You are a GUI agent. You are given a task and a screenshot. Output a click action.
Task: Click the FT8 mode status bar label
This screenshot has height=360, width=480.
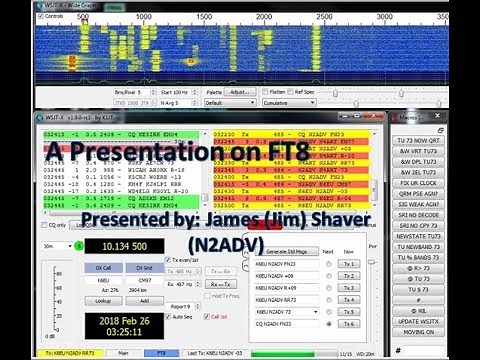point(161,353)
